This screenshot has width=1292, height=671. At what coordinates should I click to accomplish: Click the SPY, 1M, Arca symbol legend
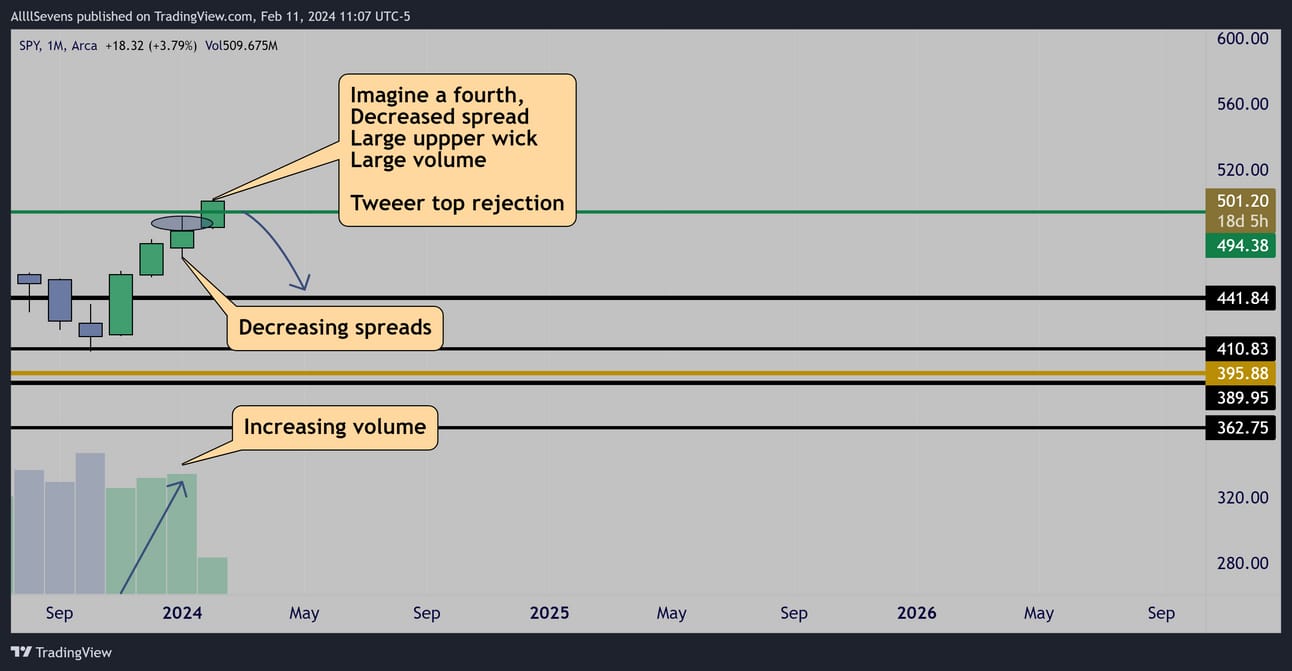coord(58,46)
